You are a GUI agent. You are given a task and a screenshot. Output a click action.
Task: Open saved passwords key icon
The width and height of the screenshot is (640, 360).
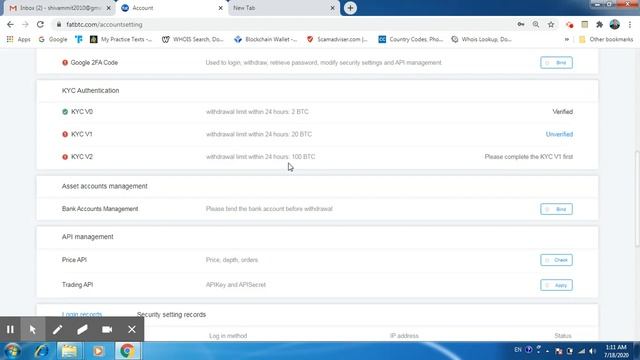click(521, 24)
